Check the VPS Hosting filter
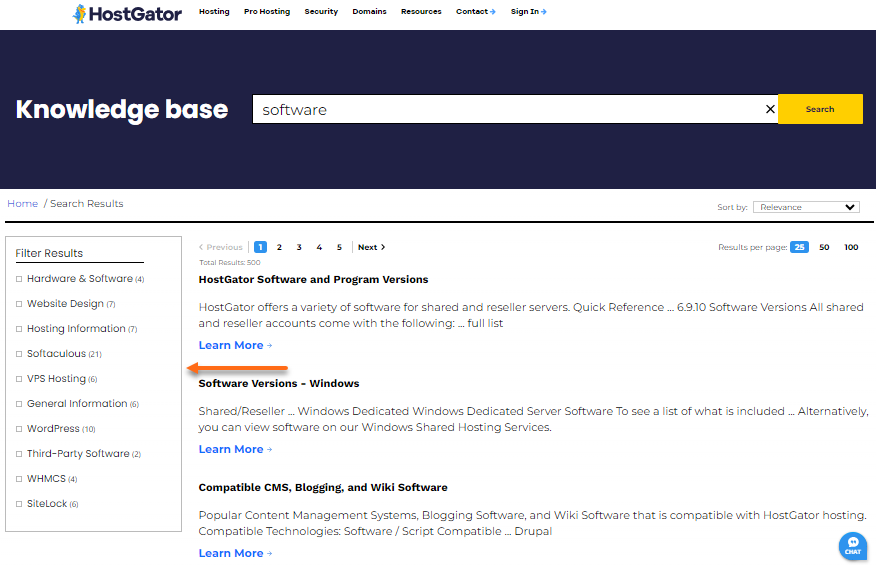Image resolution: width=876 pixels, height=565 pixels. pyautogui.click(x=19, y=379)
